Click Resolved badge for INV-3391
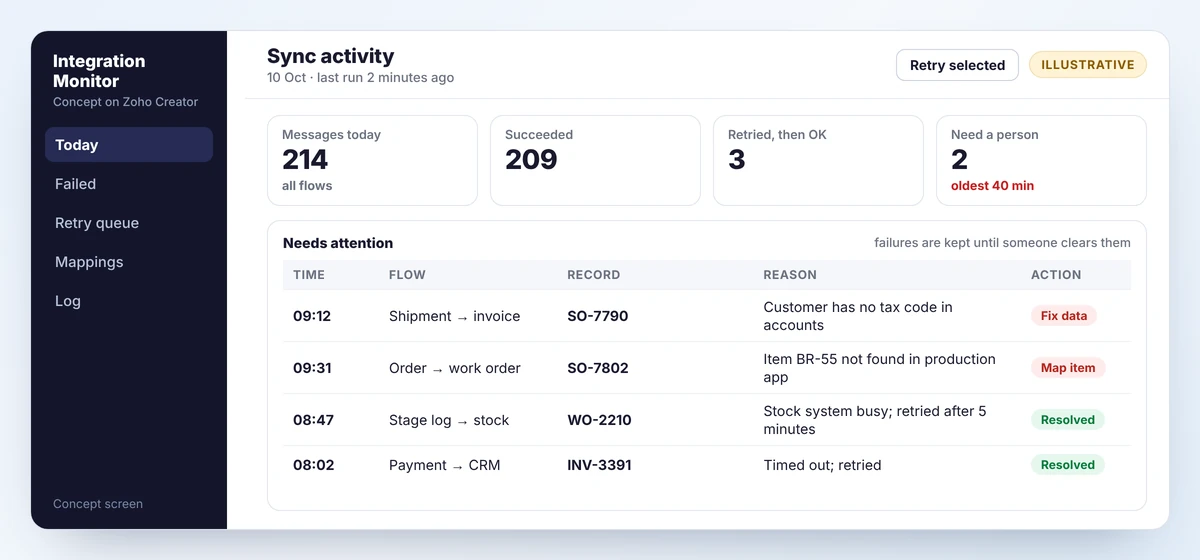Image resolution: width=1200 pixels, height=560 pixels. point(1068,465)
